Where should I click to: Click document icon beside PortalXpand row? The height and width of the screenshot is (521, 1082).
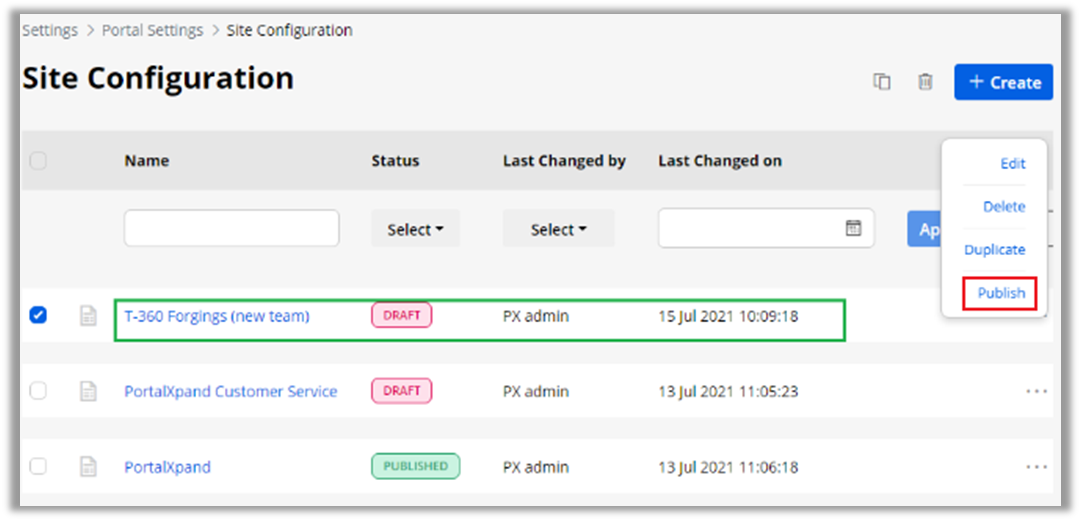(89, 467)
